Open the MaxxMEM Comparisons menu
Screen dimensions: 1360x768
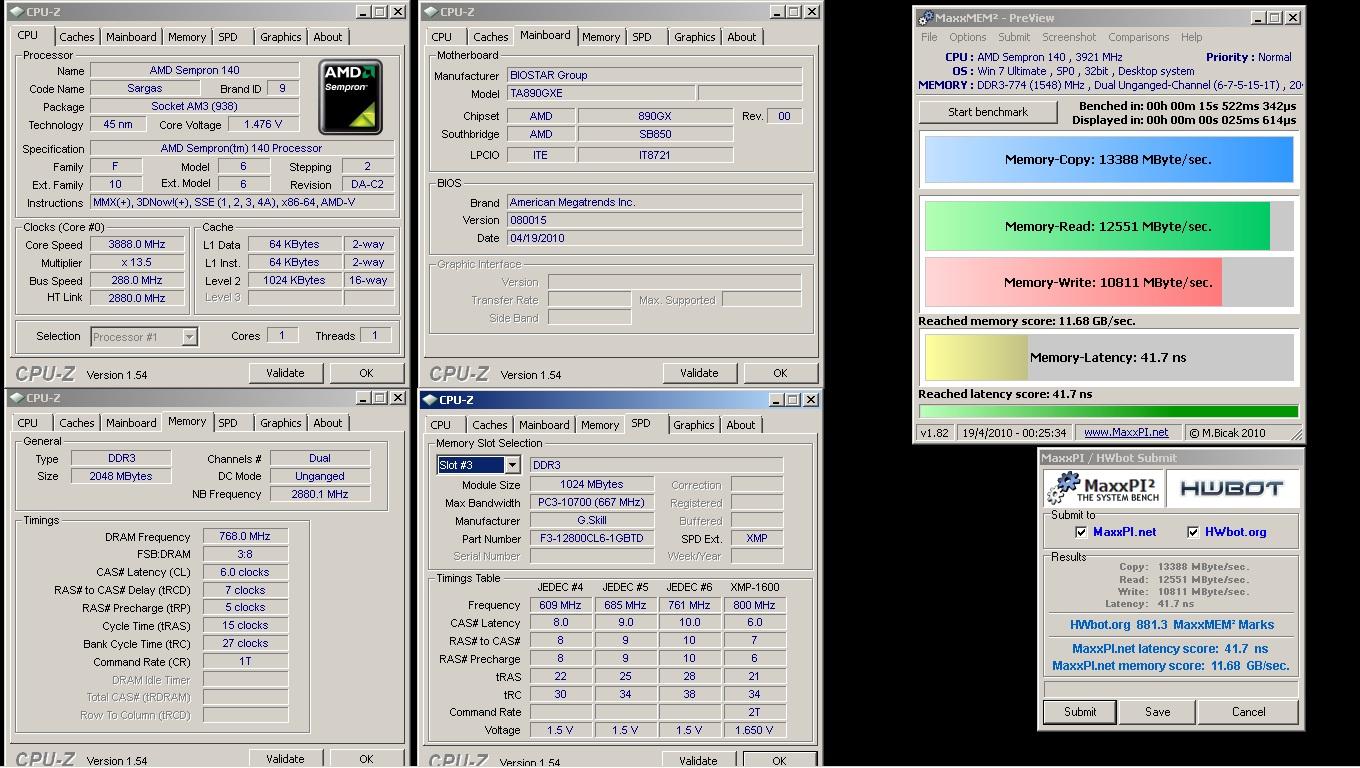coord(1138,37)
